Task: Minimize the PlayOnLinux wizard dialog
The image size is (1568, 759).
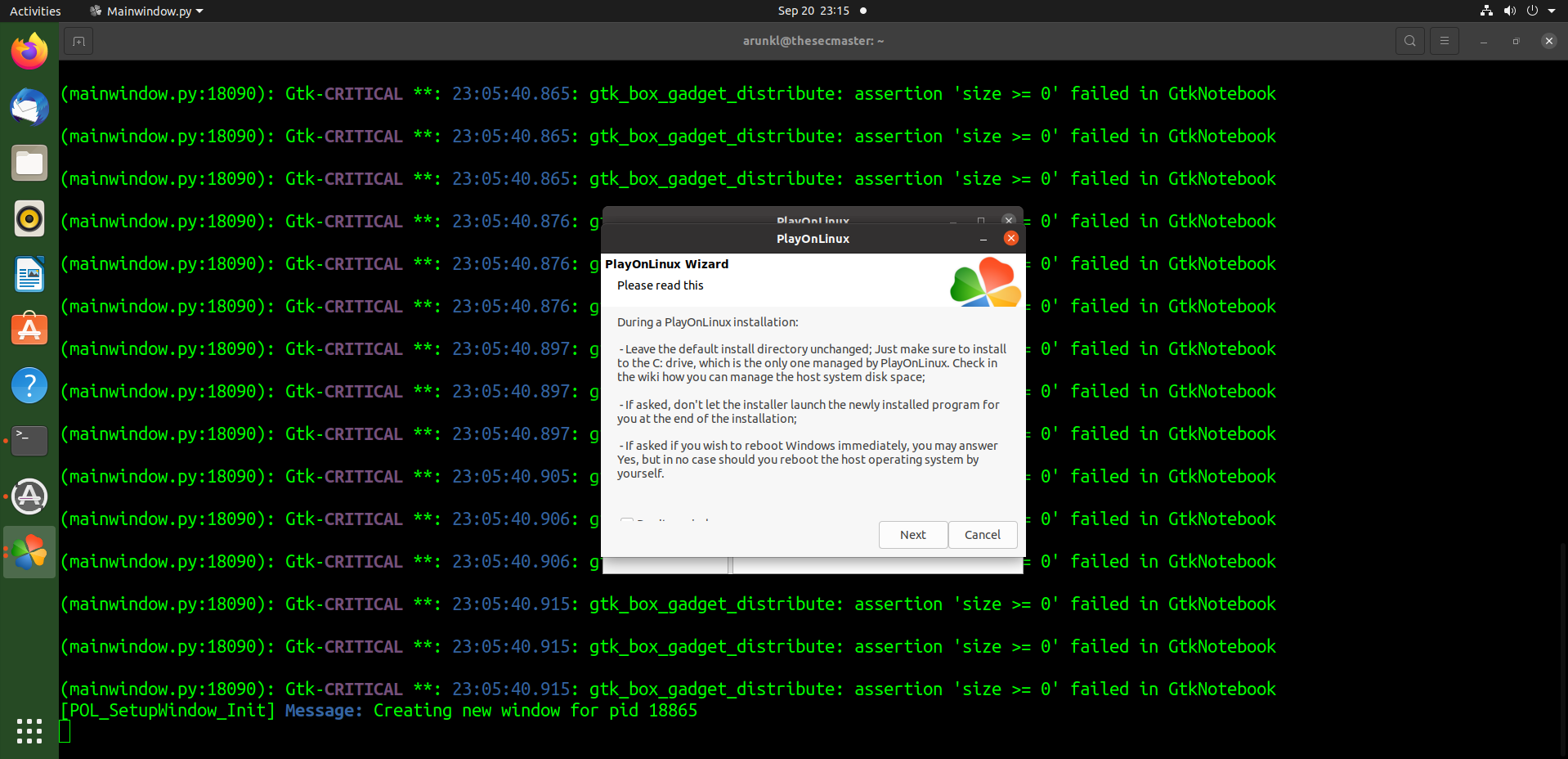Action: coord(983,239)
